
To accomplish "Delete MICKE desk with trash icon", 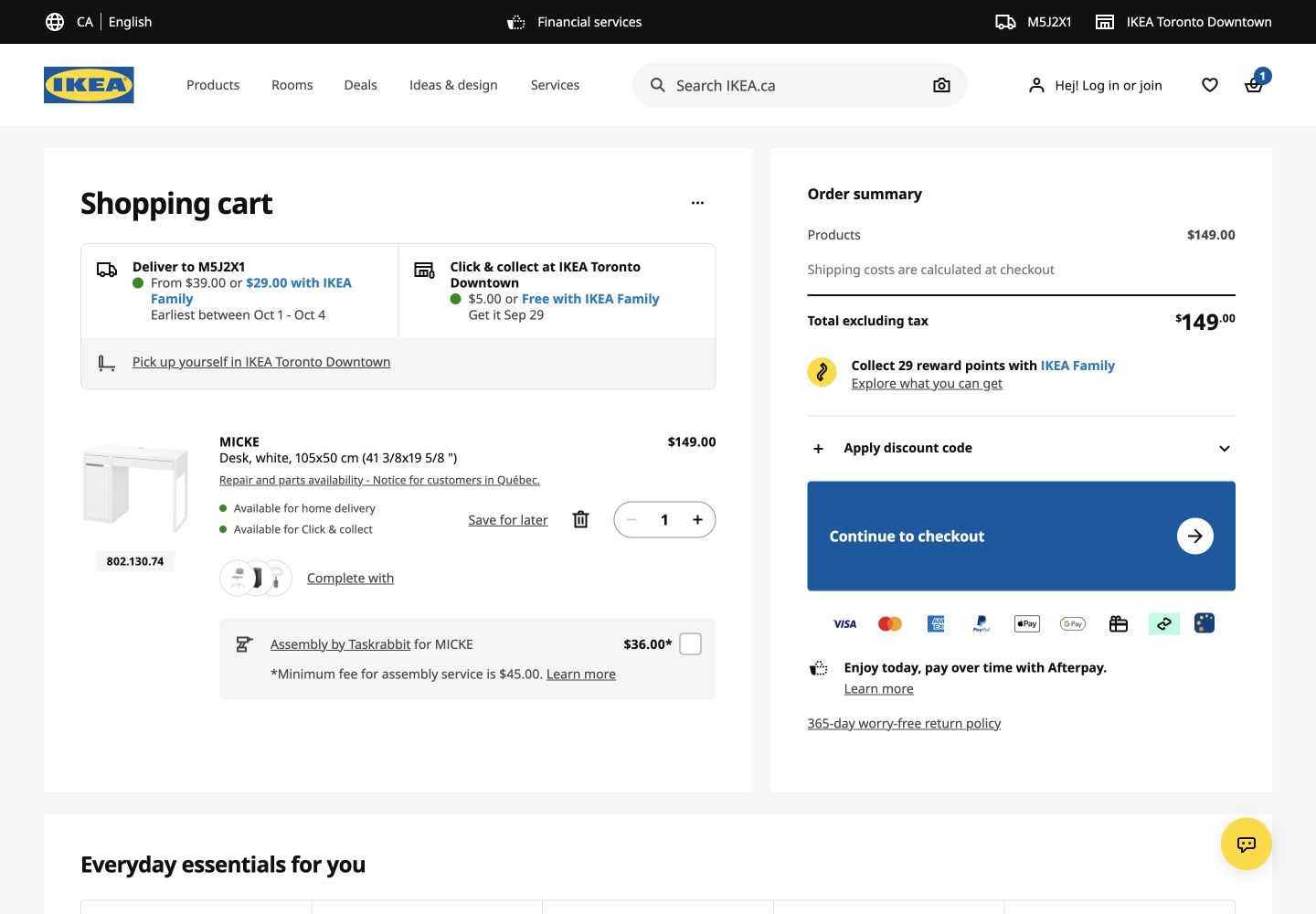I will tap(580, 520).
